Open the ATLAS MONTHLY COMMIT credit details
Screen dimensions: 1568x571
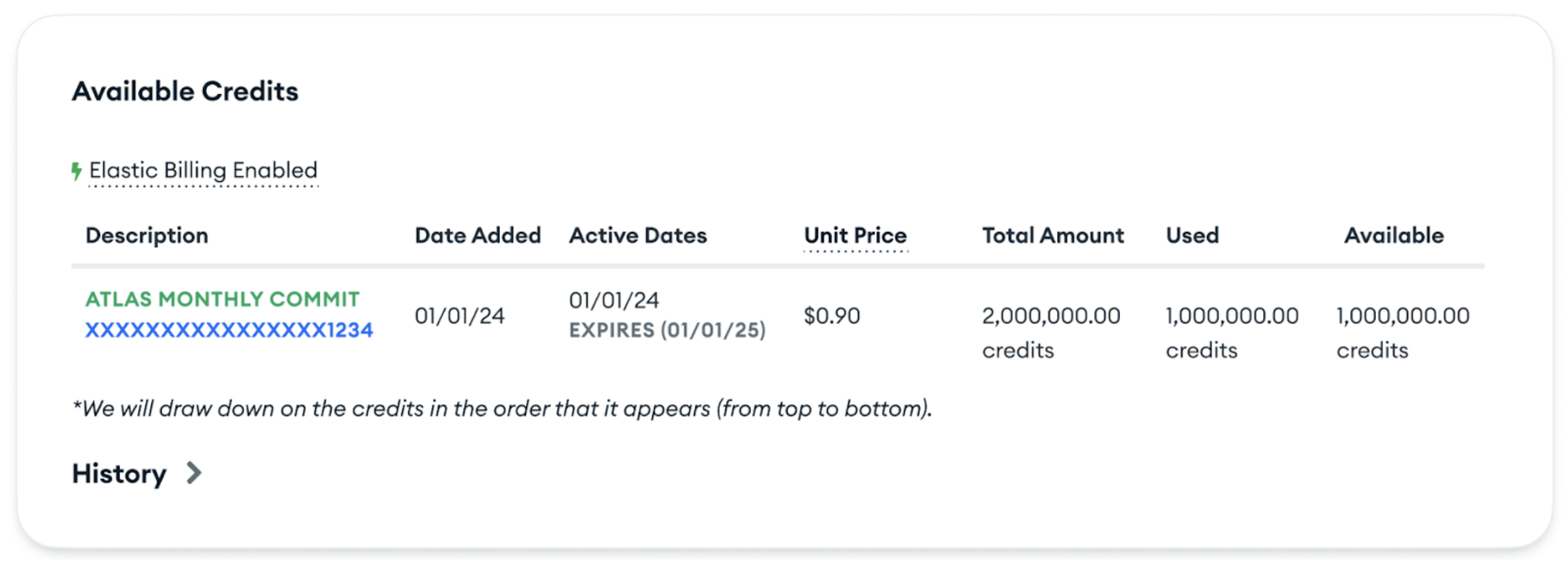[x=223, y=299]
